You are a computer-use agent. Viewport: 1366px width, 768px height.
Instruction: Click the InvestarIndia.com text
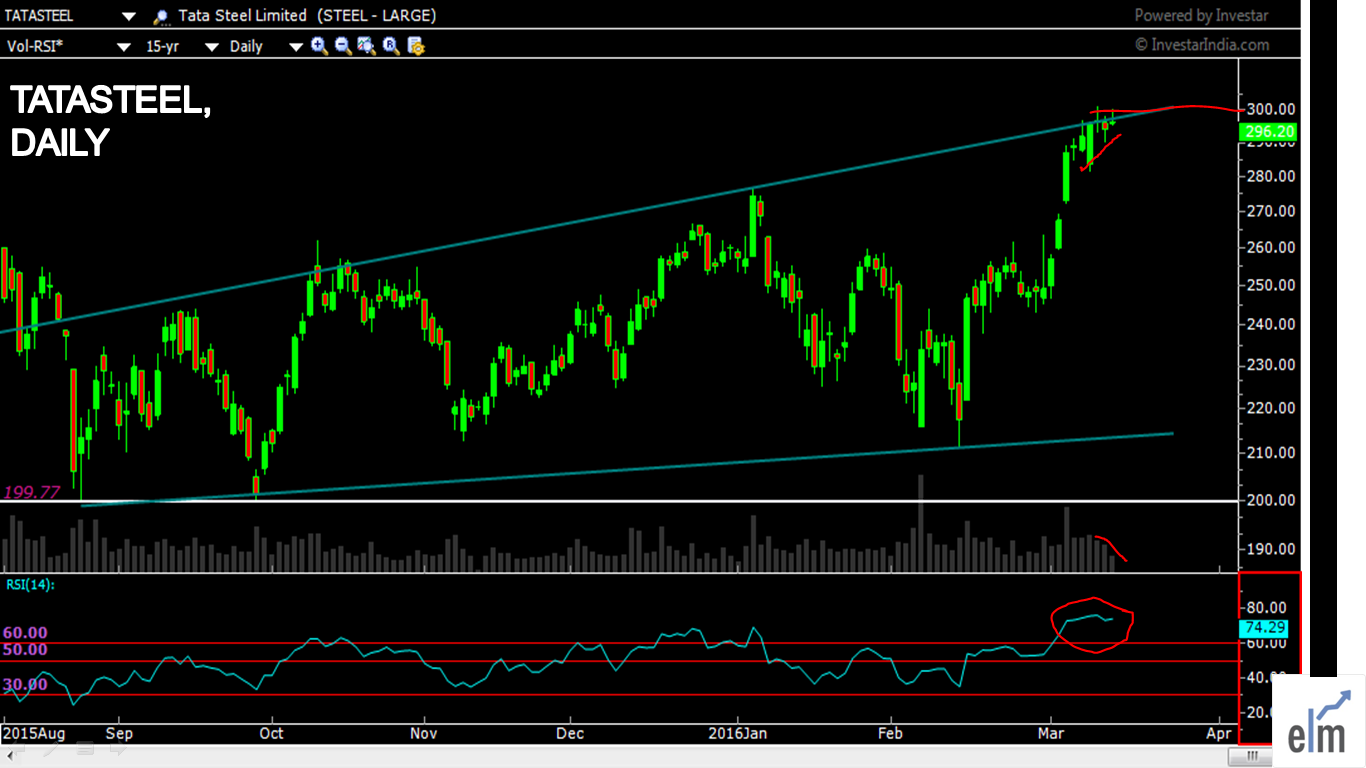click(1210, 45)
